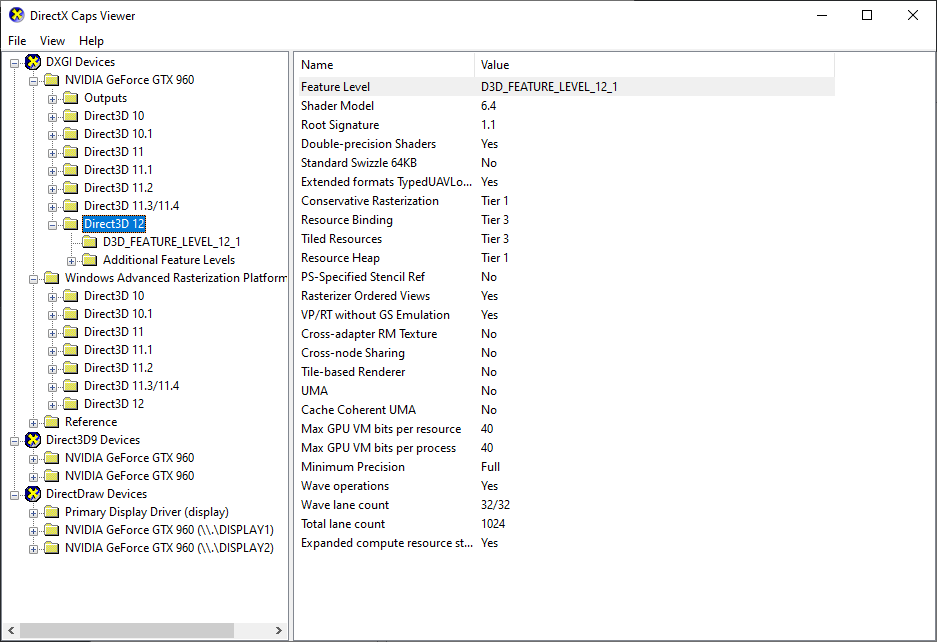Click the DirectDraw Devices DirectX icon
This screenshot has height=642, width=937.
click(33, 494)
